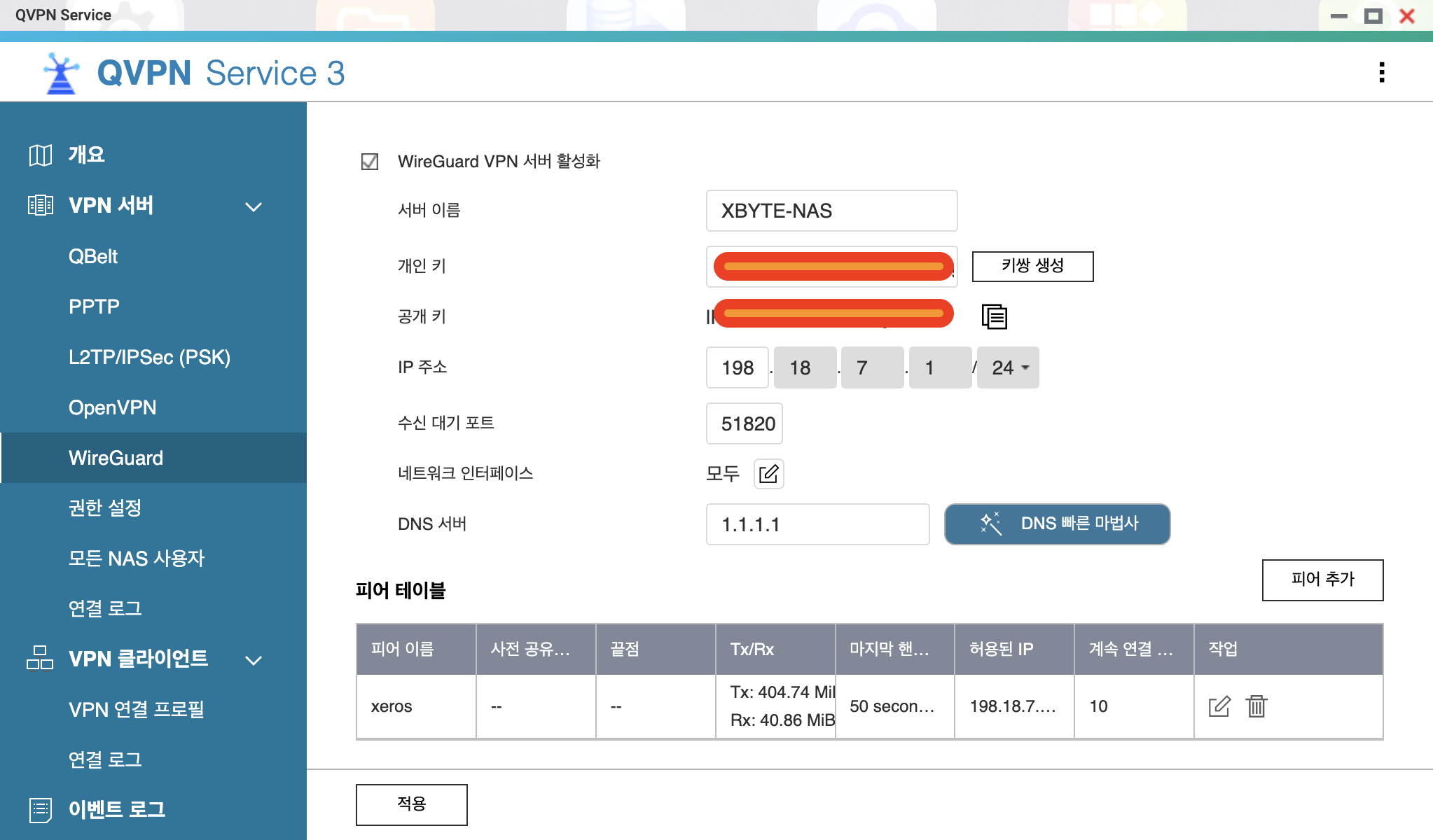The width and height of the screenshot is (1433, 840).
Task: Click the 피어 추가 button
Action: click(x=1322, y=580)
